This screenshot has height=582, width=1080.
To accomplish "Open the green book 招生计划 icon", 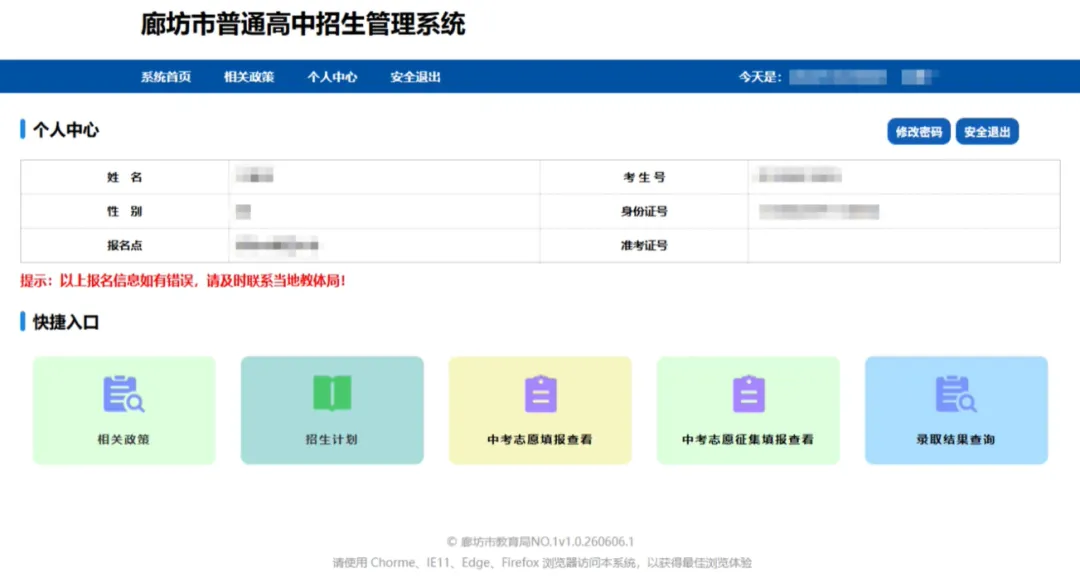I will coord(332,393).
